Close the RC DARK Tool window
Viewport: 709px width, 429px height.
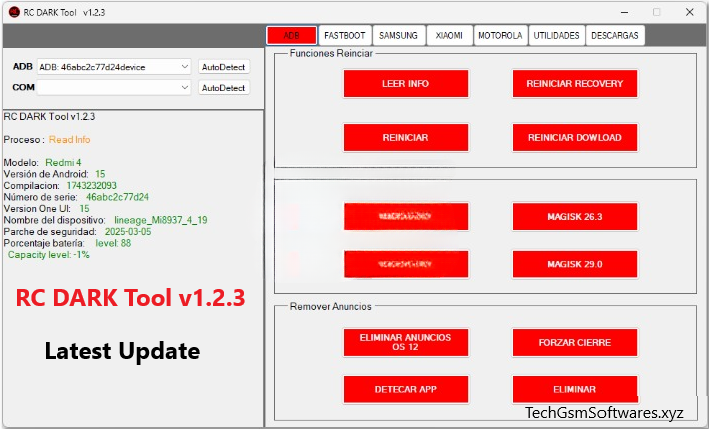tap(690, 12)
